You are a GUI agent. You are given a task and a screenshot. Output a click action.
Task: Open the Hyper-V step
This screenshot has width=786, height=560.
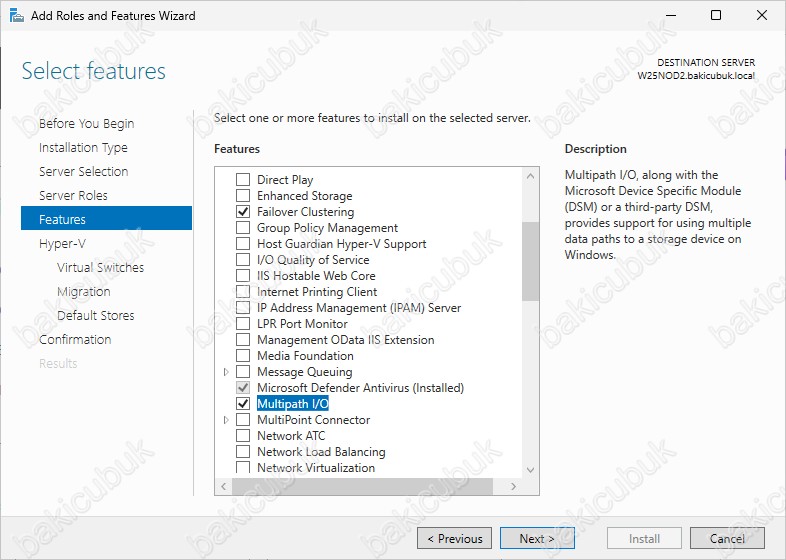click(x=62, y=244)
